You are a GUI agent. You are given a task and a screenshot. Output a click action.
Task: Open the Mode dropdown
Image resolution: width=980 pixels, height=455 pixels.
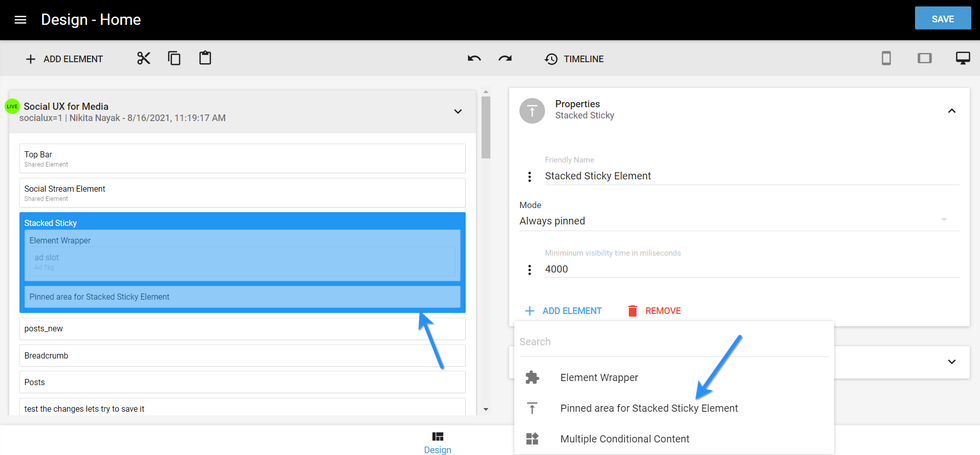[x=733, y=220]
